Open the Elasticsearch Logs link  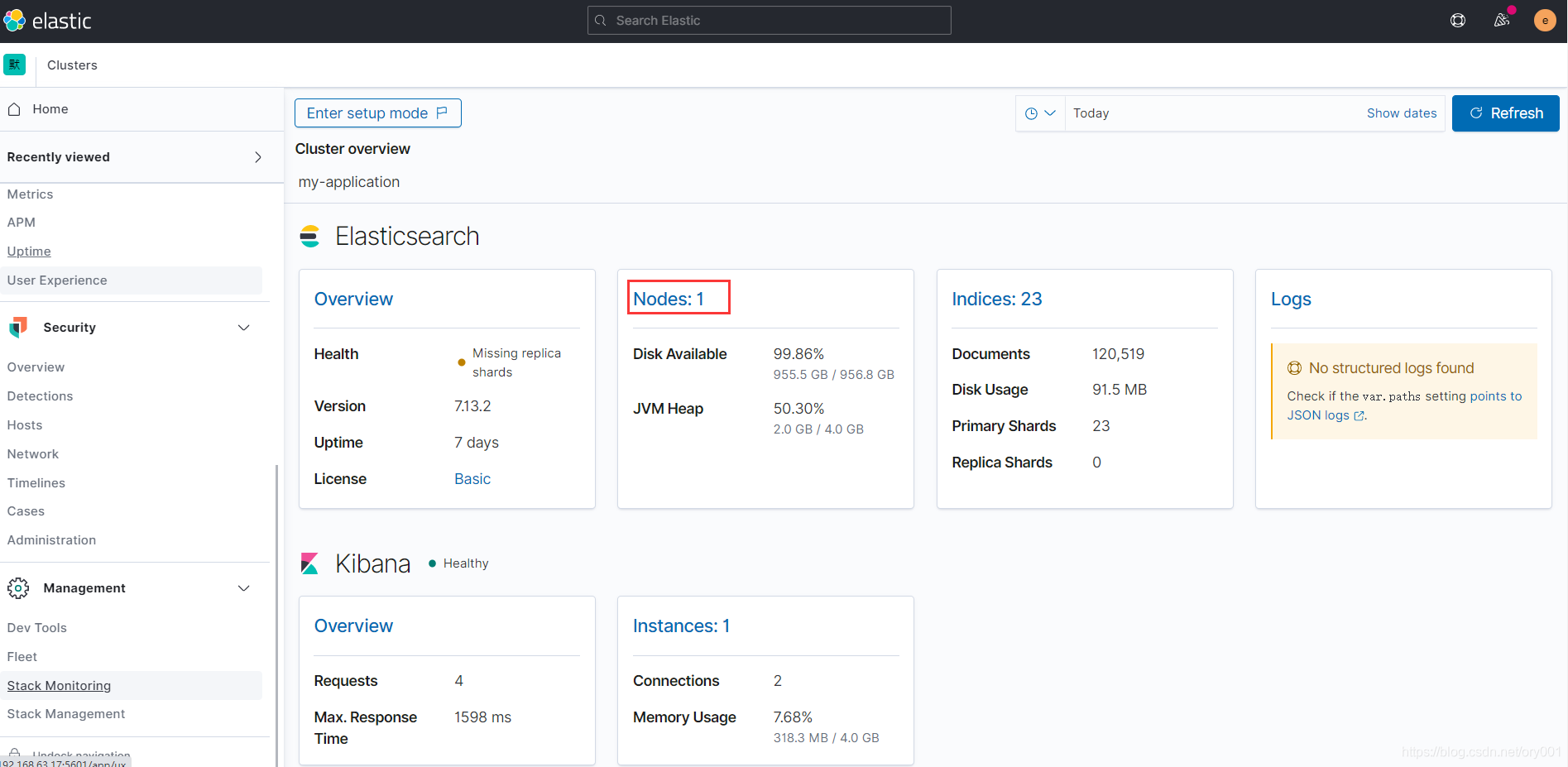click(x=1291, y=300)
